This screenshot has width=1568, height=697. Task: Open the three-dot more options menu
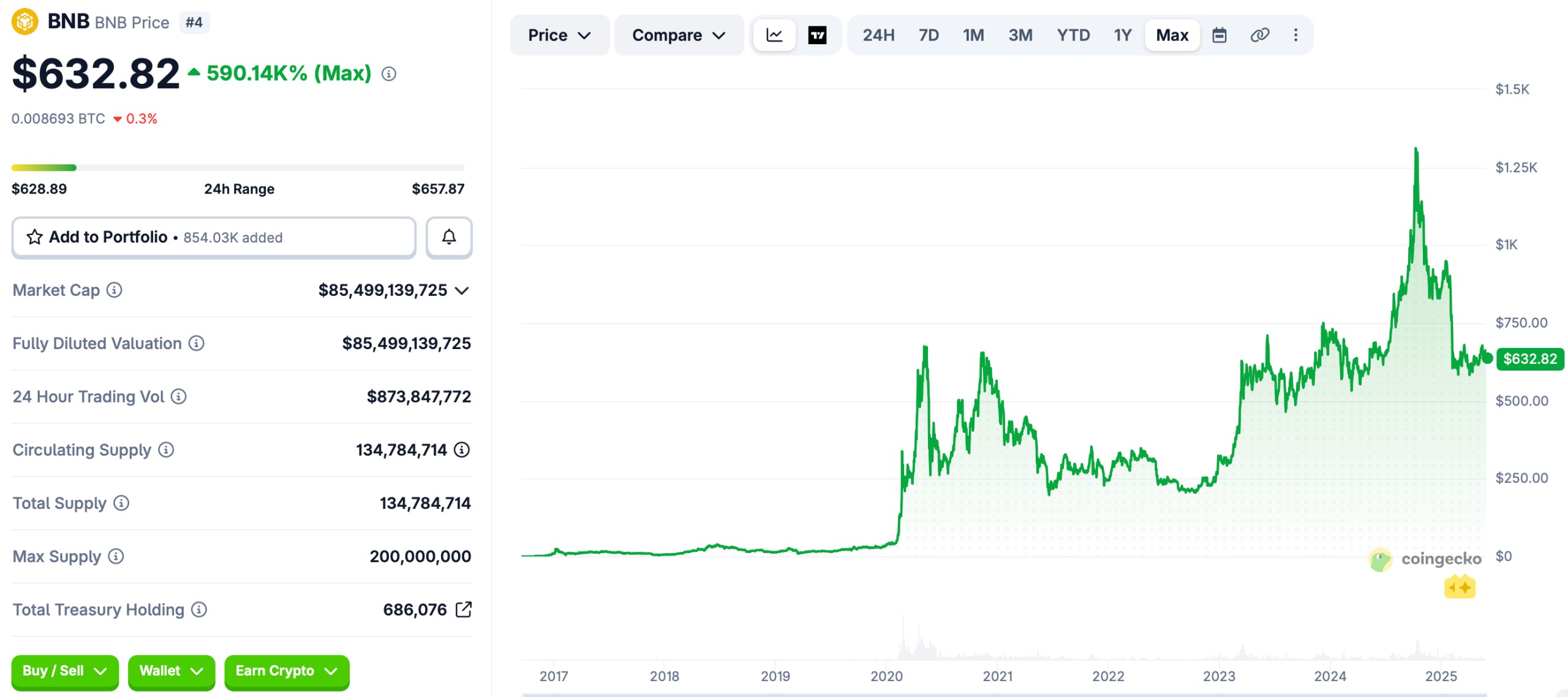pos(1295,35)
